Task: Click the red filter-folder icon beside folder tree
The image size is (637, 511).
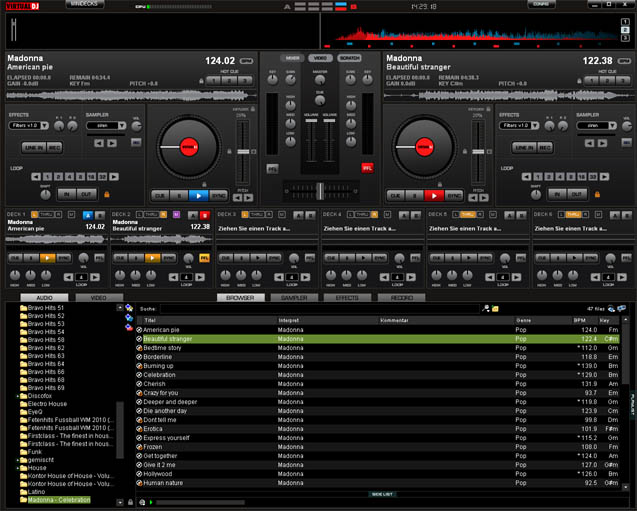Action: (129, 327)
